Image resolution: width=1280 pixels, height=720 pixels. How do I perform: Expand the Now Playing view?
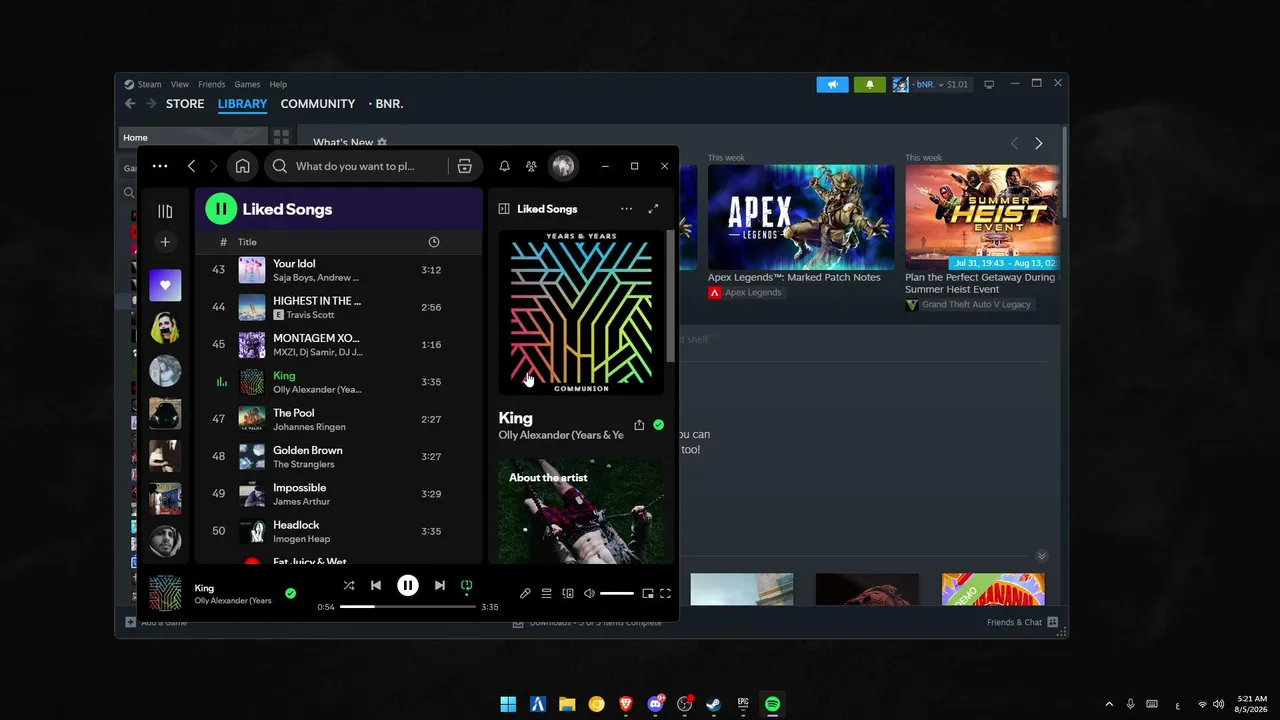653,209
